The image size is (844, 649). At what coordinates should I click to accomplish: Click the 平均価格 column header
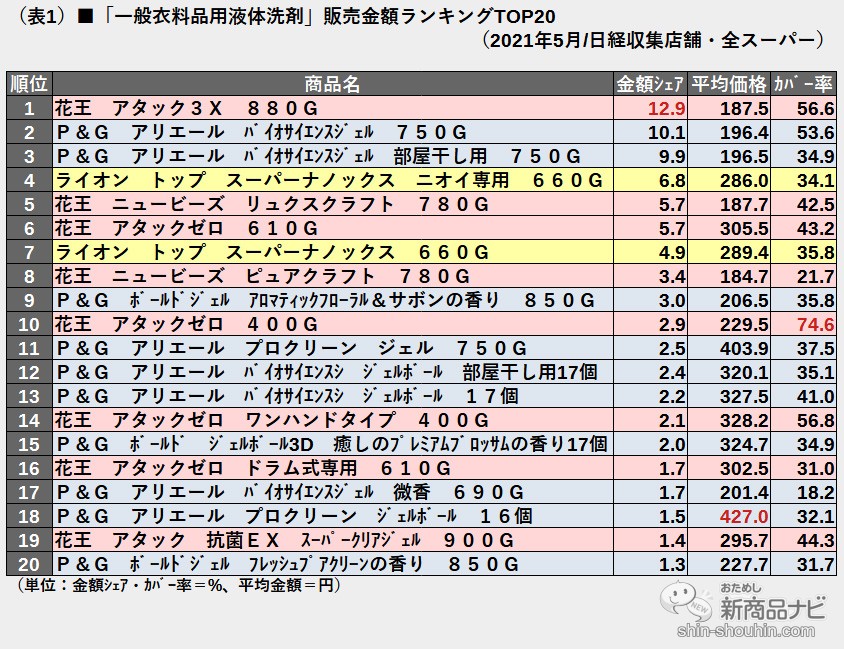729,84
